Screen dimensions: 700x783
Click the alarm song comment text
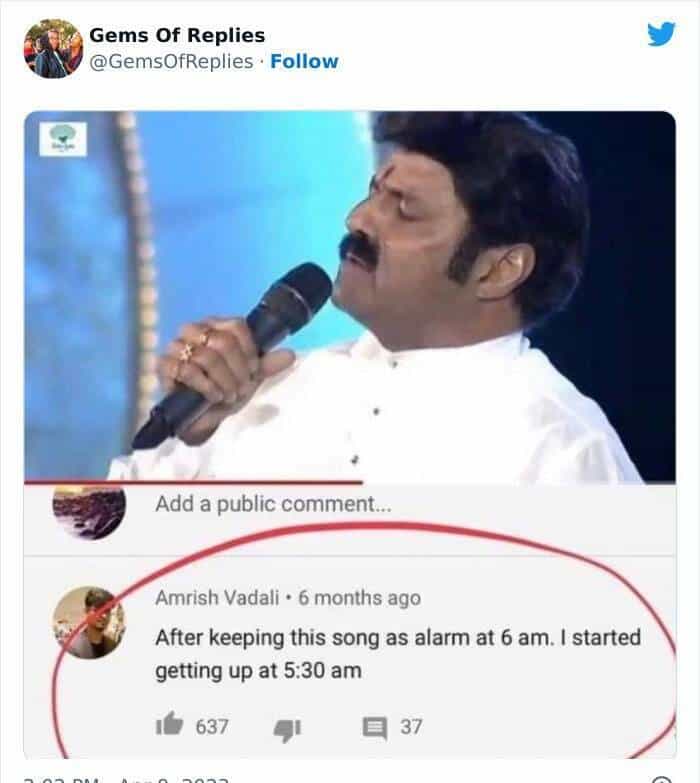click(398, 654)
